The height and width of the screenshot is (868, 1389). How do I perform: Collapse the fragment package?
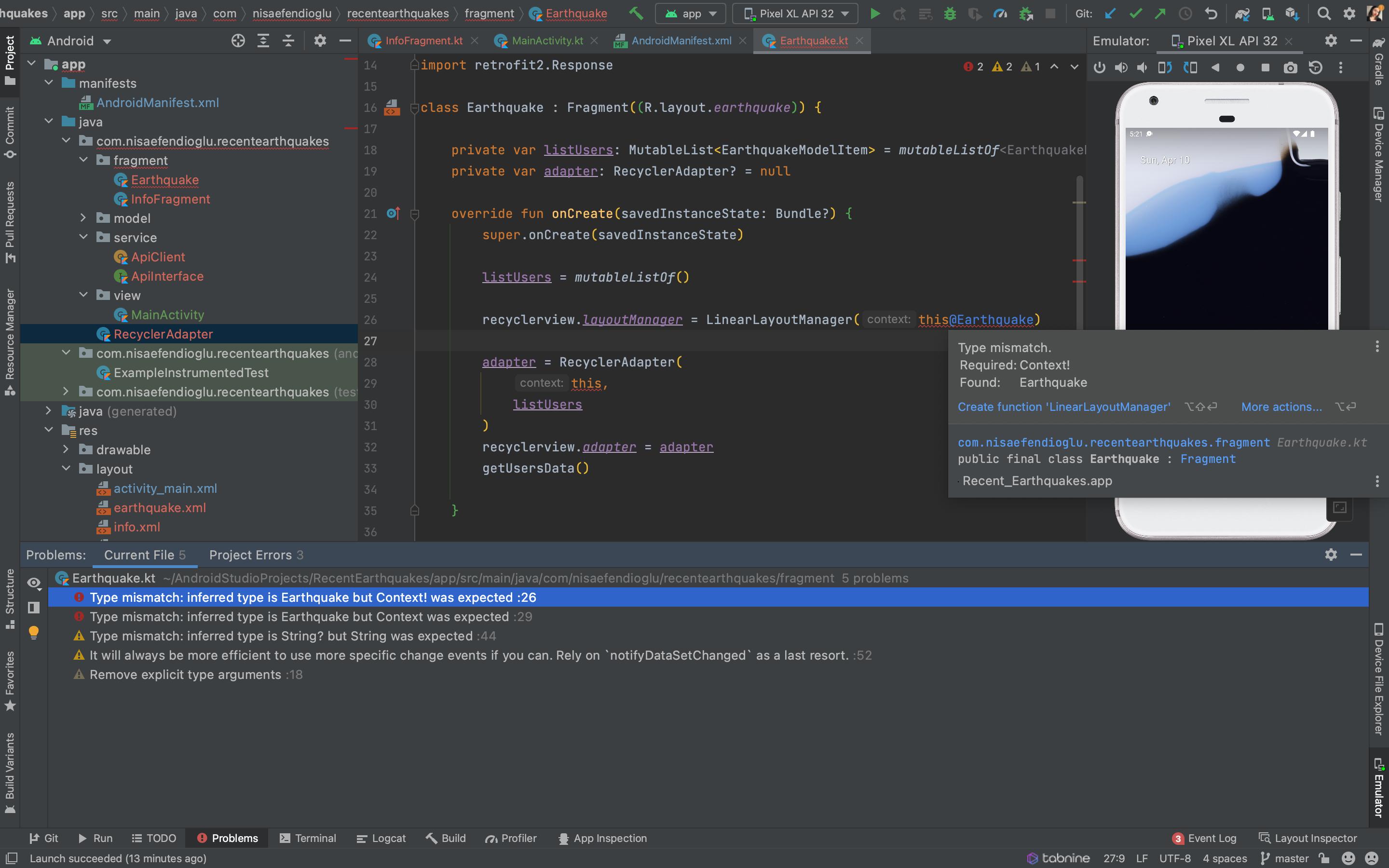click(83, 160)
